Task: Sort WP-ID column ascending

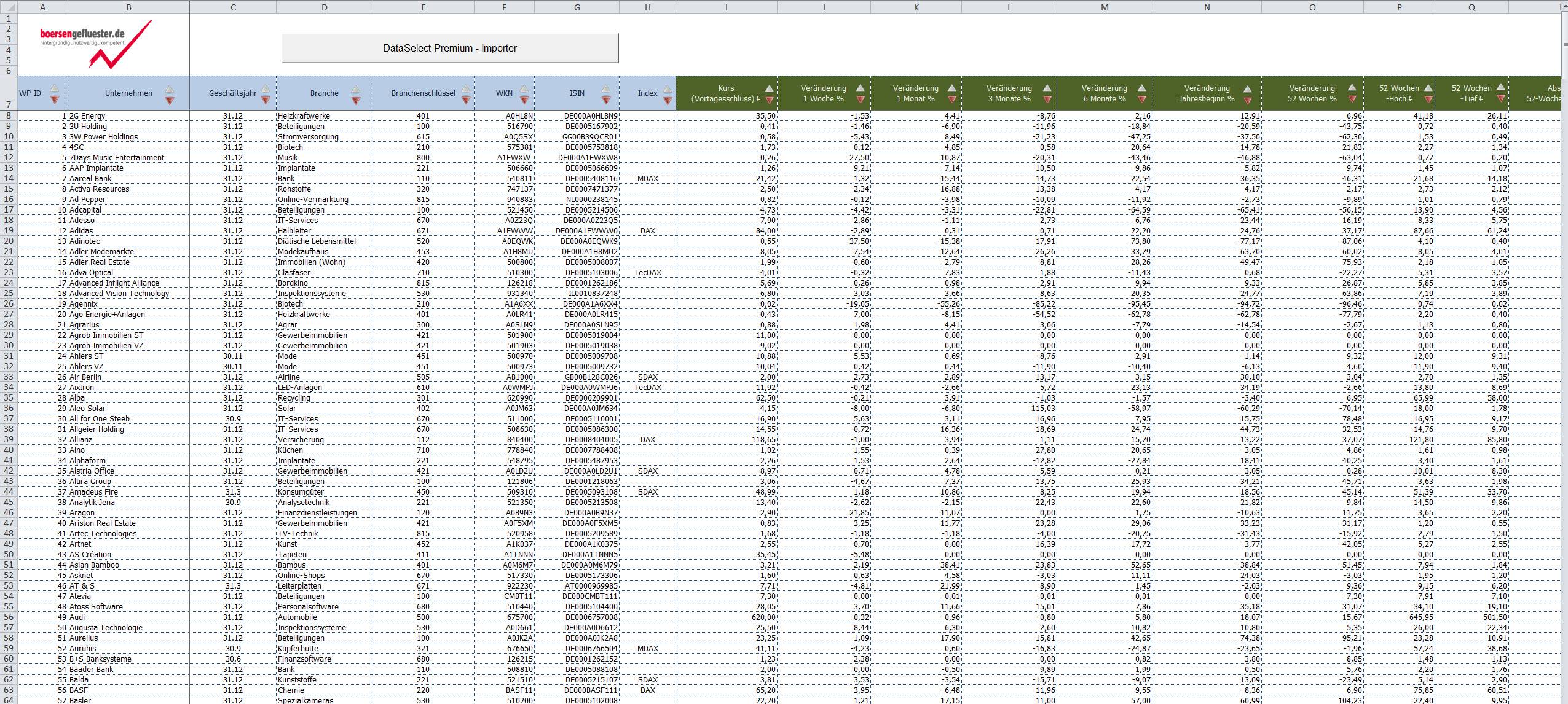Action: 55,88
